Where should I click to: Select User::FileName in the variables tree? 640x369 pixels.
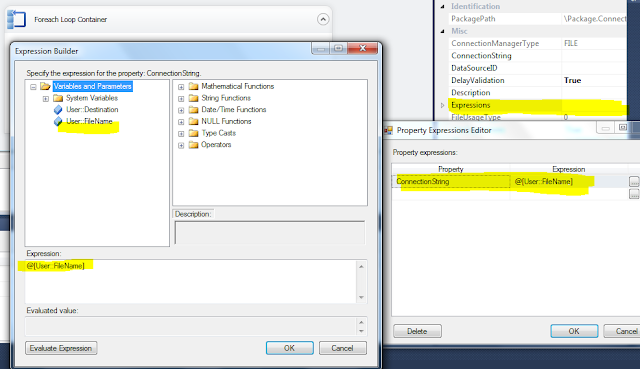pyautogui.click(x=89, y=121)
